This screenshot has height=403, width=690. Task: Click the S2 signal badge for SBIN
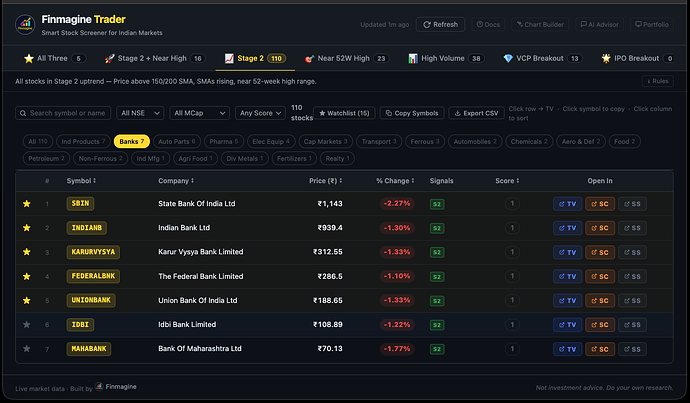pos(437,204)
